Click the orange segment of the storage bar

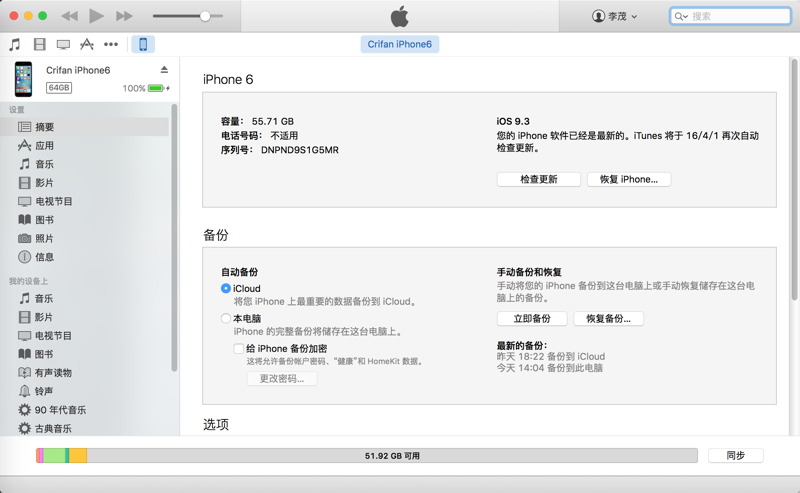point(78,455)
